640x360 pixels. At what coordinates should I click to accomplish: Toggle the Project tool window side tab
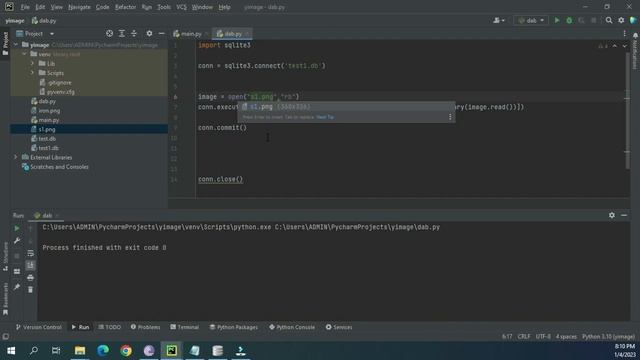(5, 43)
